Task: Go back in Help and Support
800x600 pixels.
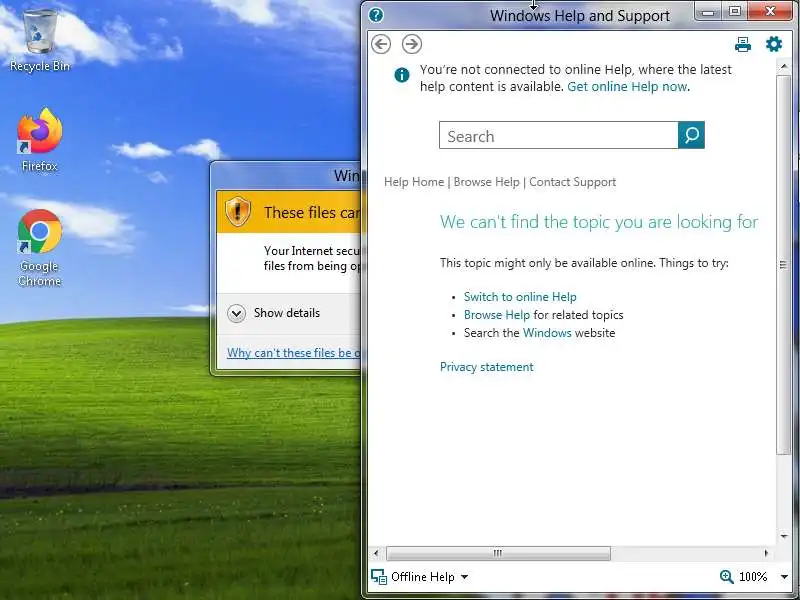Action: pos(381,44)
